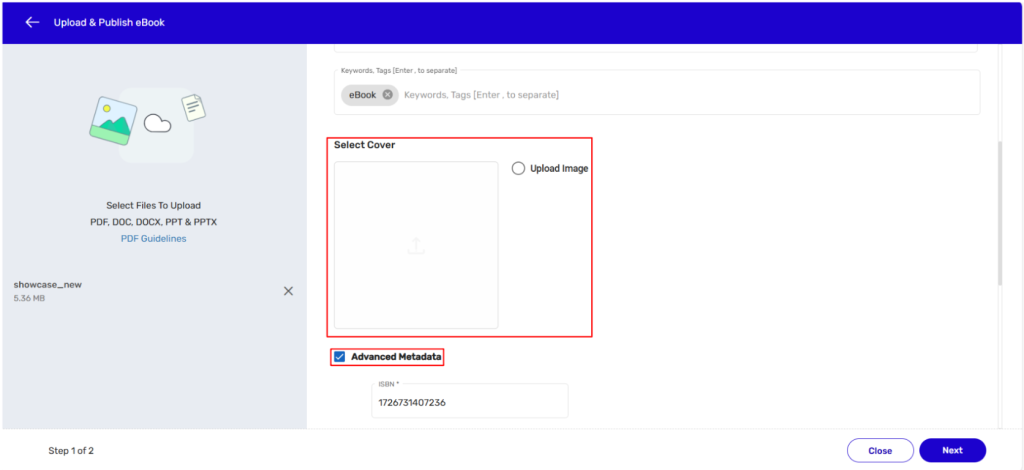
Task: Click the Next button
Action: coord(952,450)
